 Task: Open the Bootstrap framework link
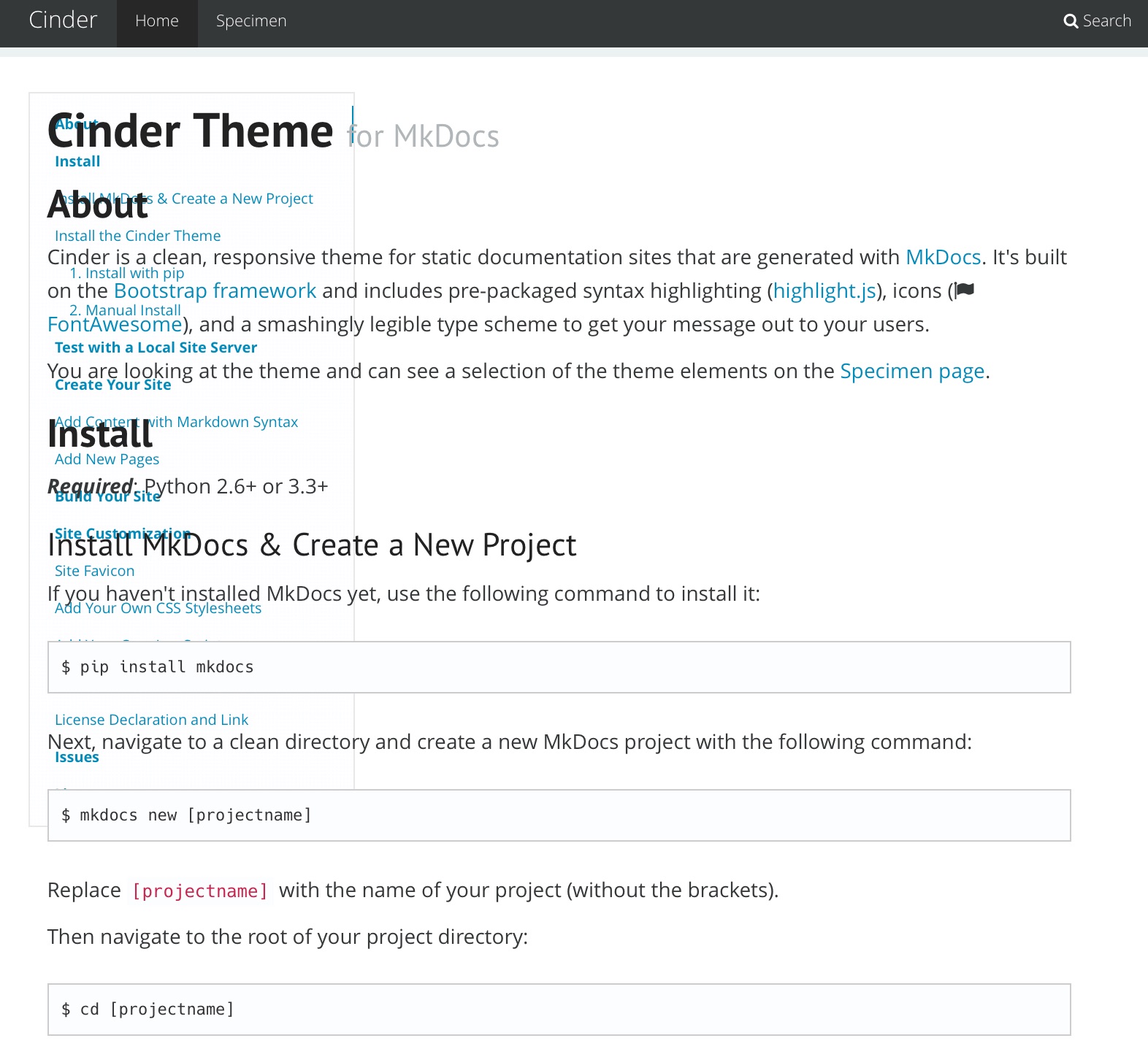pos(215,291)
